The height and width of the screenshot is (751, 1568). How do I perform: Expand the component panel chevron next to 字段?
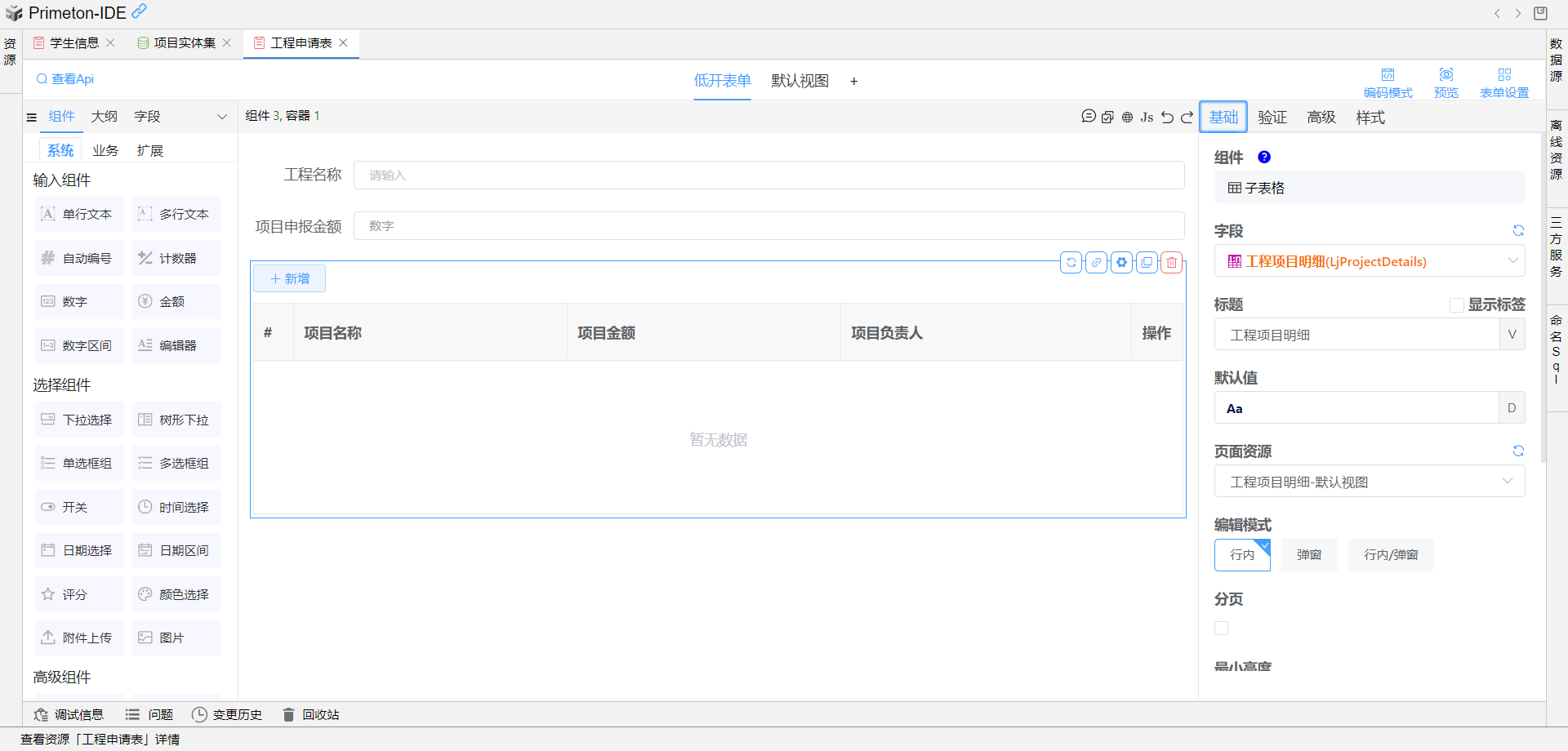[x=221, y=117]
